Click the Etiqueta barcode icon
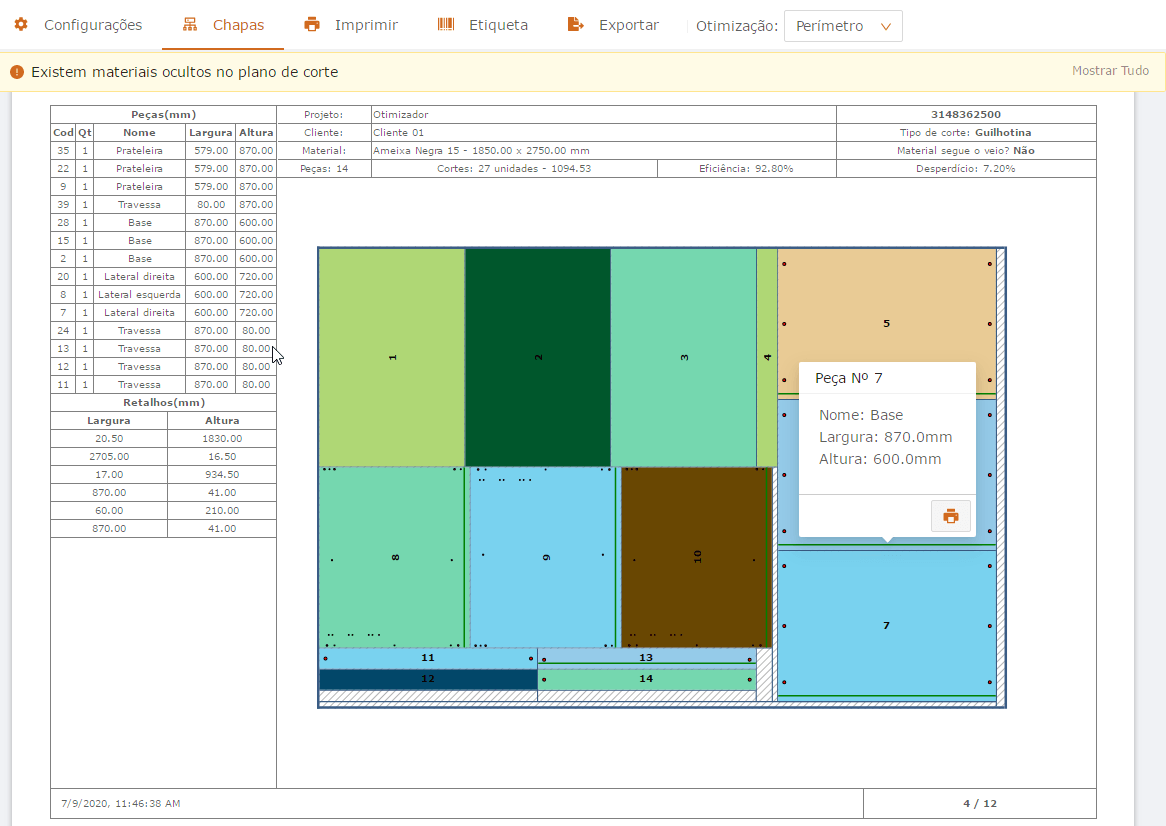Screen dimensions: 1166x826 [446, 25]
